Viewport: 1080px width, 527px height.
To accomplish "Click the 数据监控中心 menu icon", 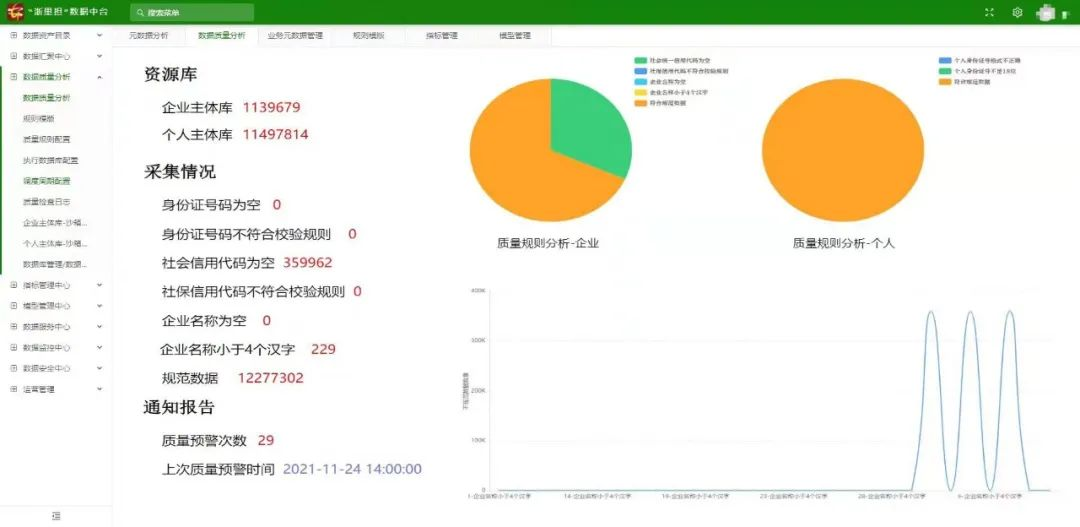I will point(14,347).
